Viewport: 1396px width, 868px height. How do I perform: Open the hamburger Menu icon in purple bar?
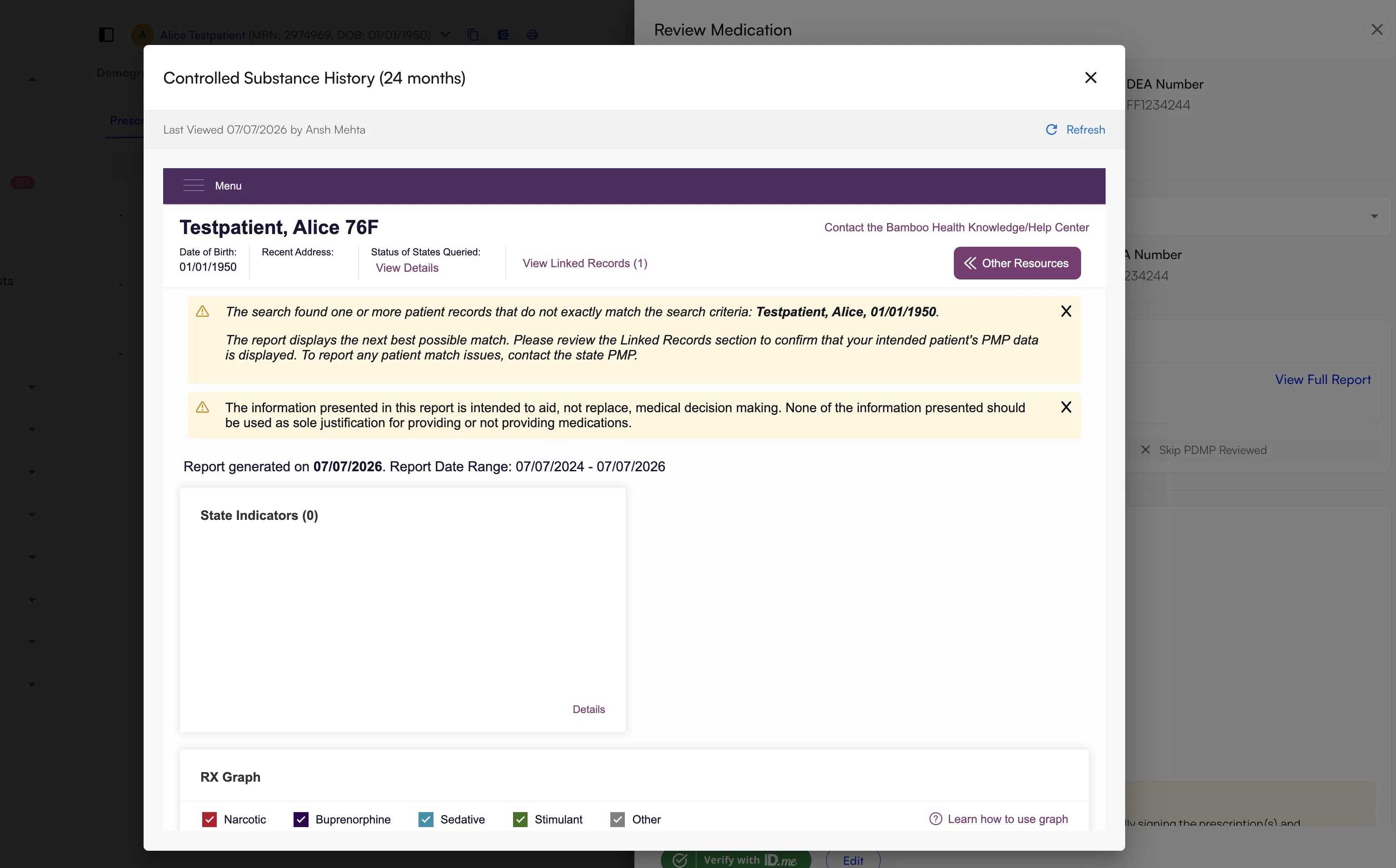point(194,185)
